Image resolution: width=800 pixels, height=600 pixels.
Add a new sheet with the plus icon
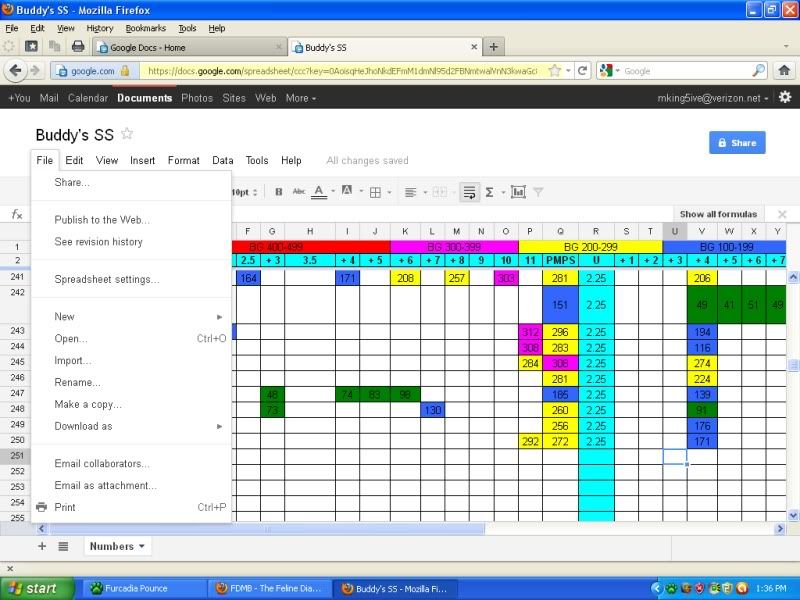42,546
